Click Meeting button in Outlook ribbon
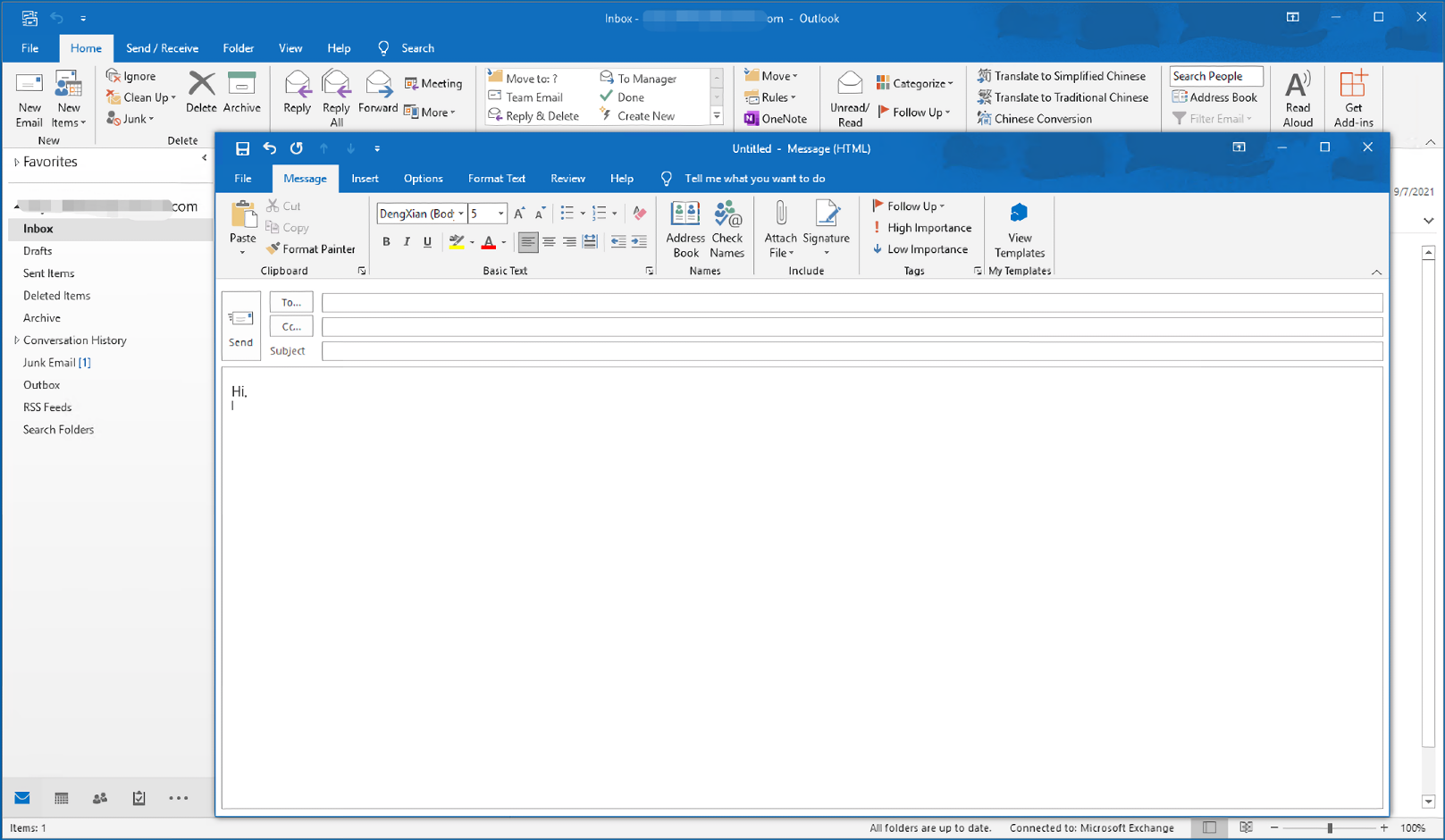 point(433,83)
